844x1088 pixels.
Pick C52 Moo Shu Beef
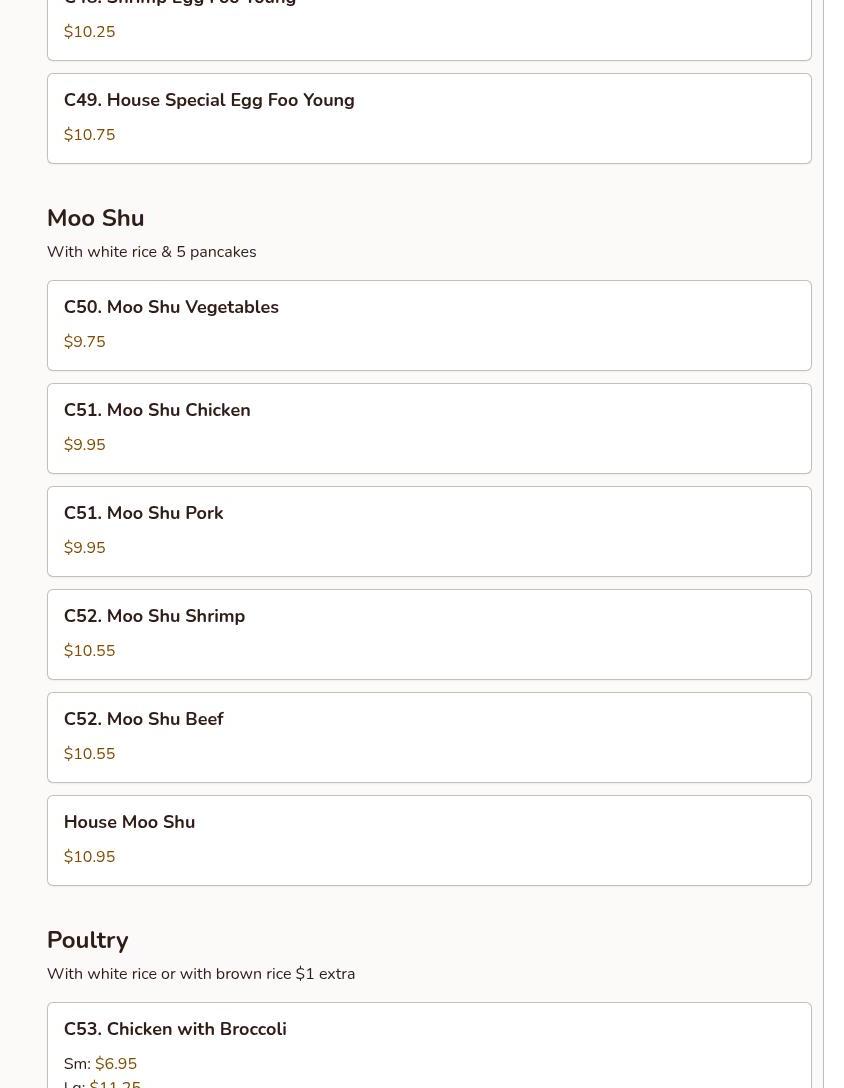429,738
